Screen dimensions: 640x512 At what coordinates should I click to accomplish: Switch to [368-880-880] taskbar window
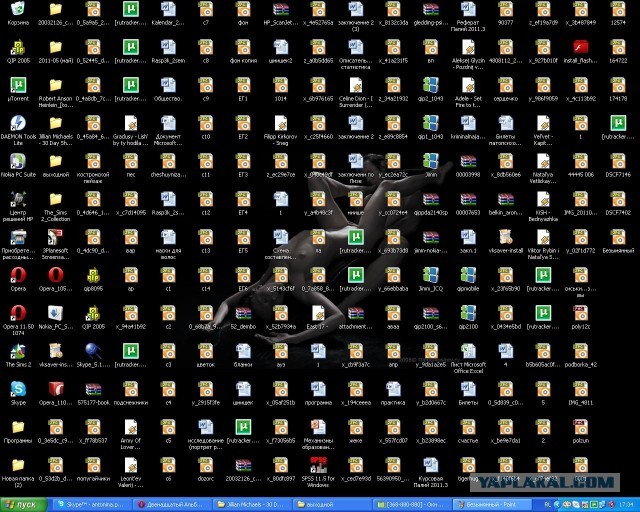tap(414, 505)
